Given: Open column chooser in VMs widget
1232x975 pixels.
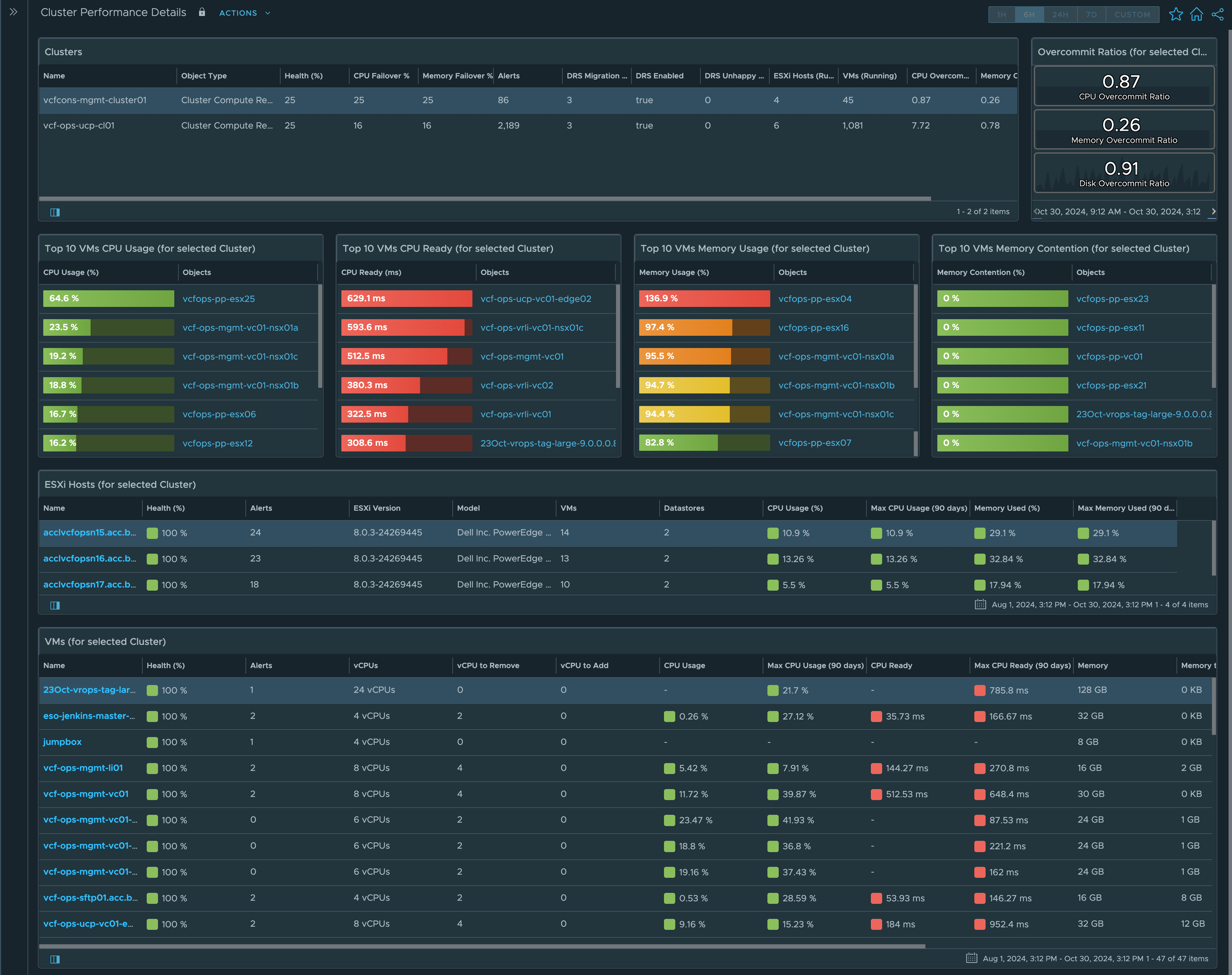Looking at the screenshot, I should click(x=55, y=959).
